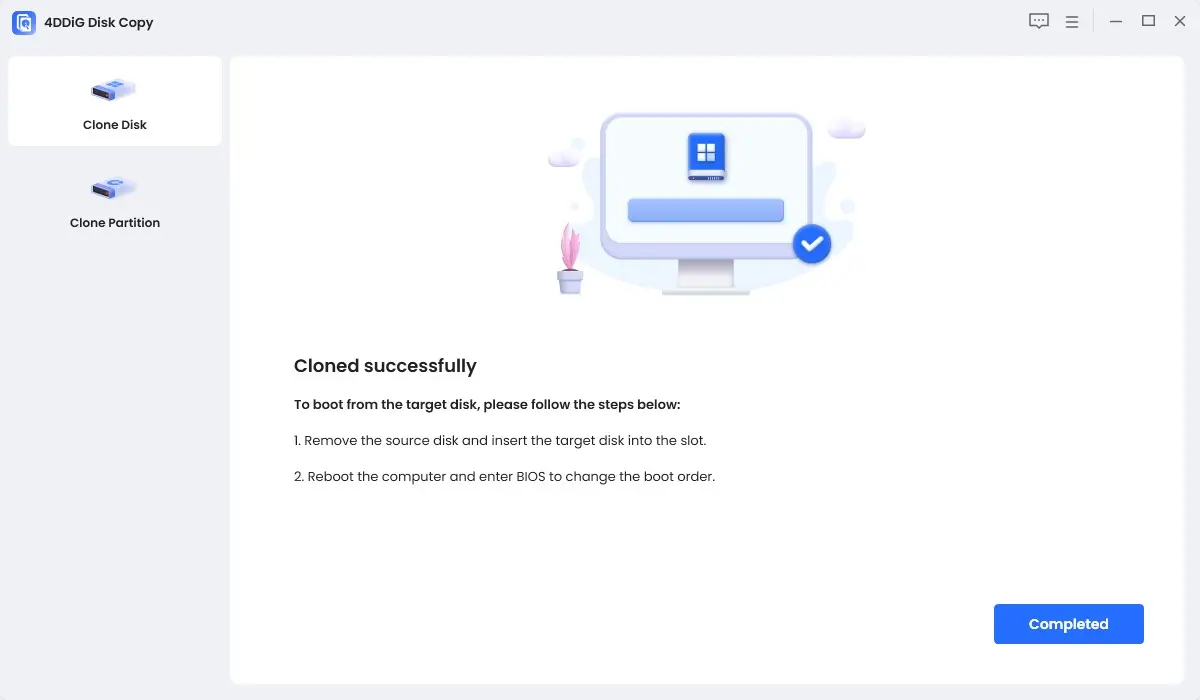Click the Completed button
The image size is (1200, 700).
(1069, 624)
